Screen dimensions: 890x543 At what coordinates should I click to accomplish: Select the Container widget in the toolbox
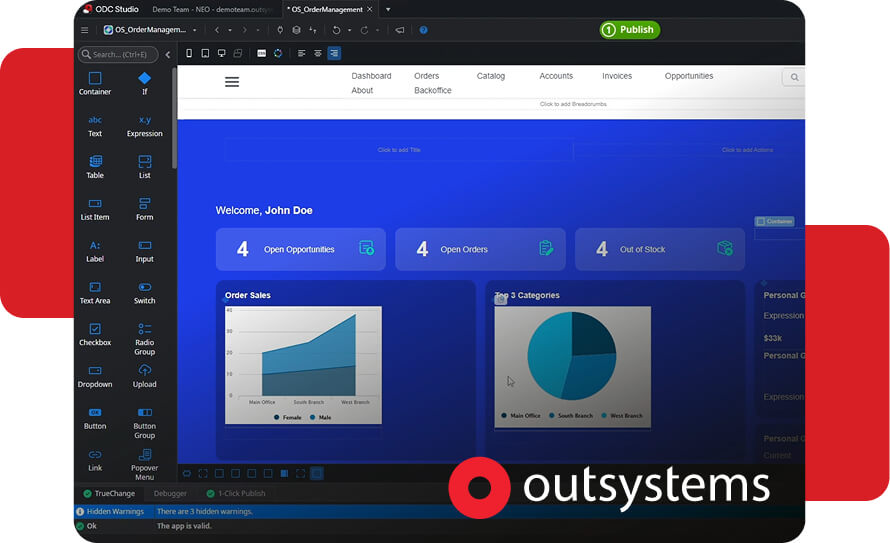tap(95, 83)
